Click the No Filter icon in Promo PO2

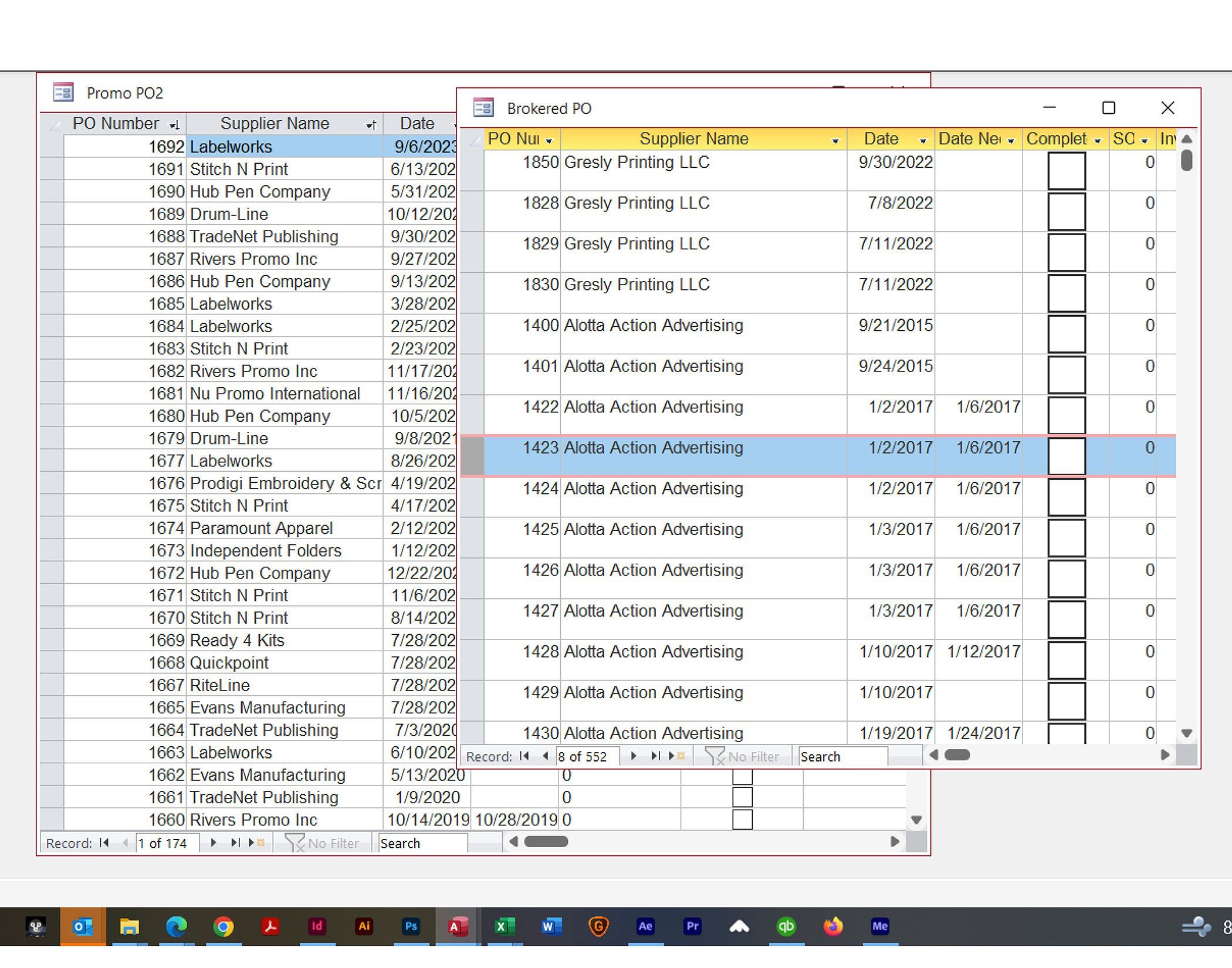(x=321, y=843)
